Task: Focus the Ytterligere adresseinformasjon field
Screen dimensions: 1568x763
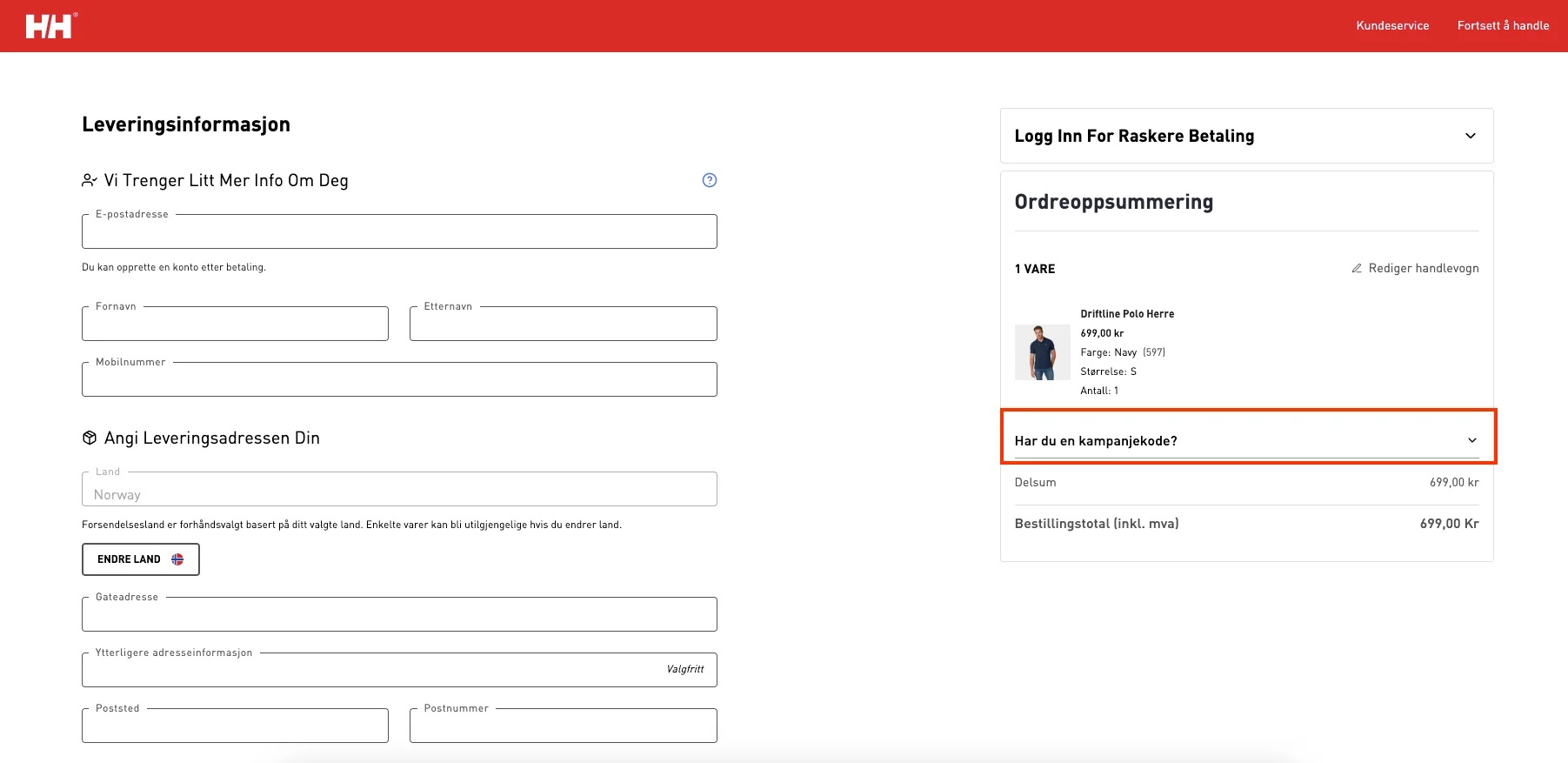Action: click(399, 670)
